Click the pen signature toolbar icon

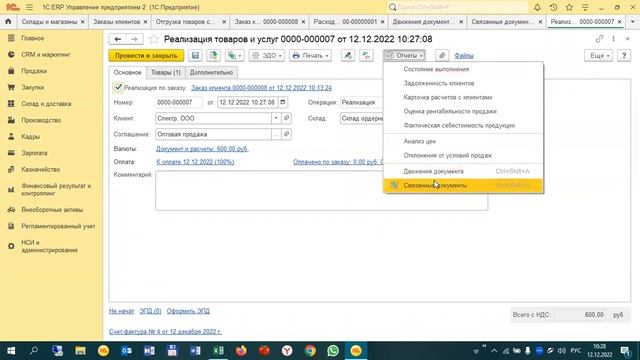348,56
